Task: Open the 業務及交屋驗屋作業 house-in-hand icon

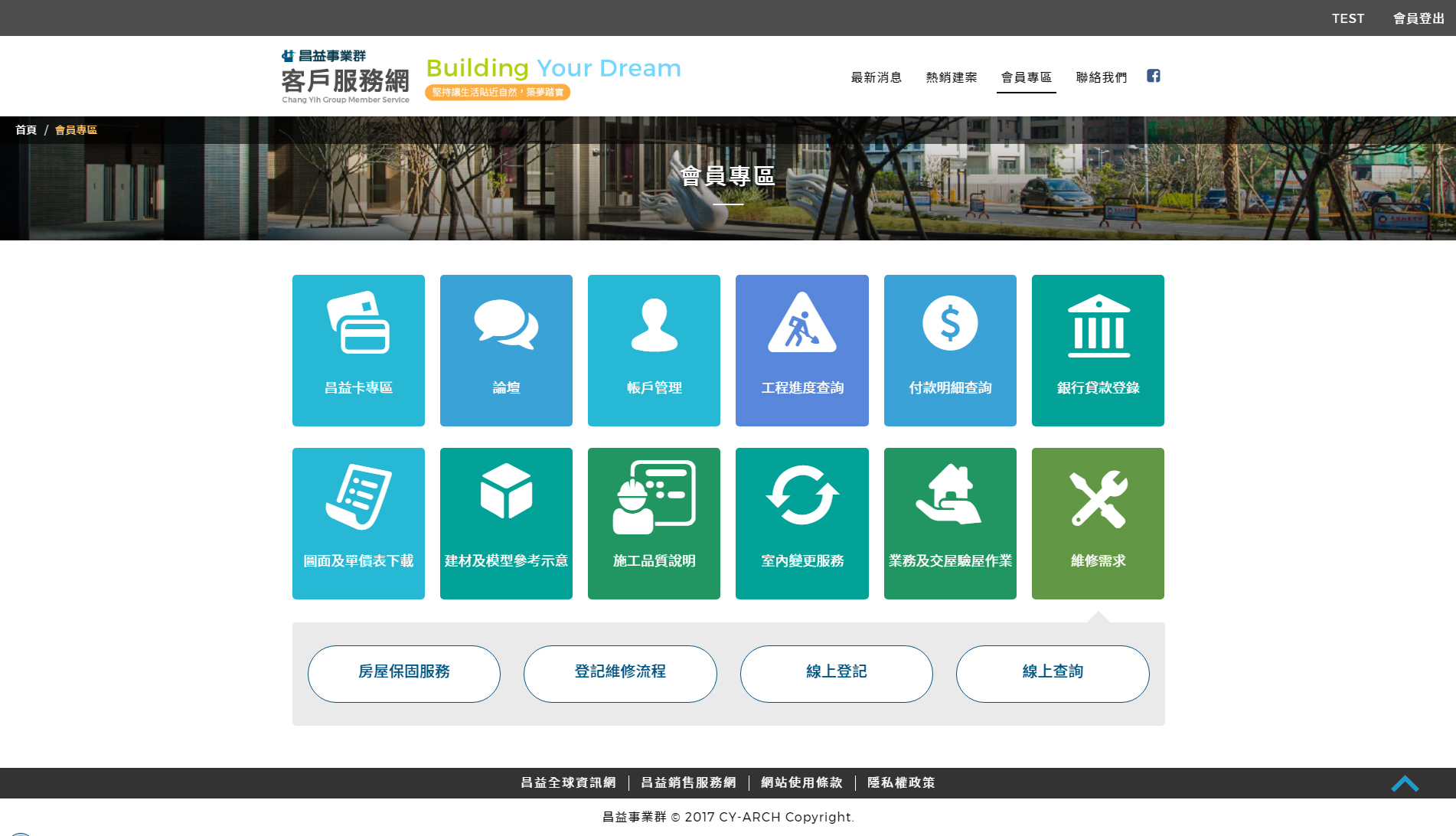Action: (x=949, y=495)
